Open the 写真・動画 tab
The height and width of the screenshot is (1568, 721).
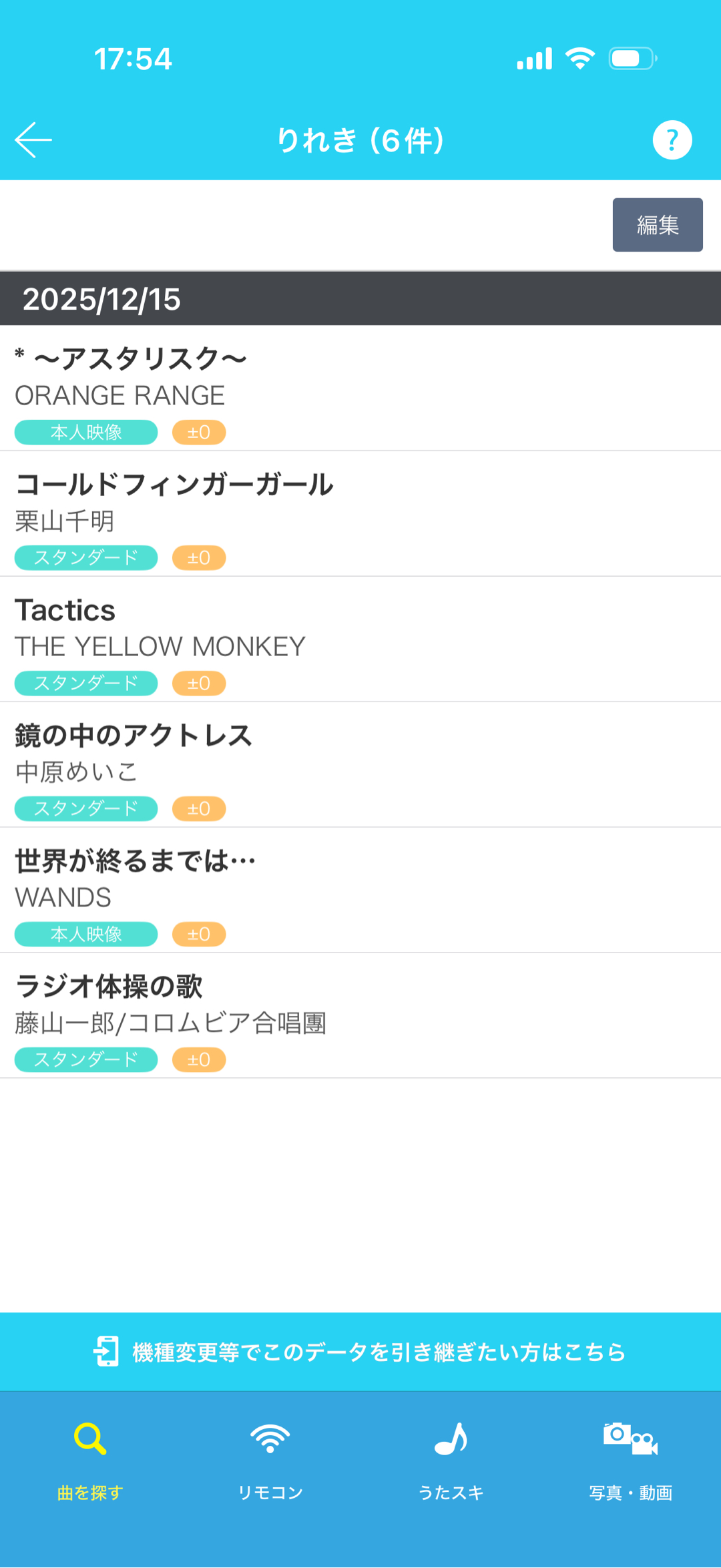tap(630, 1493)
